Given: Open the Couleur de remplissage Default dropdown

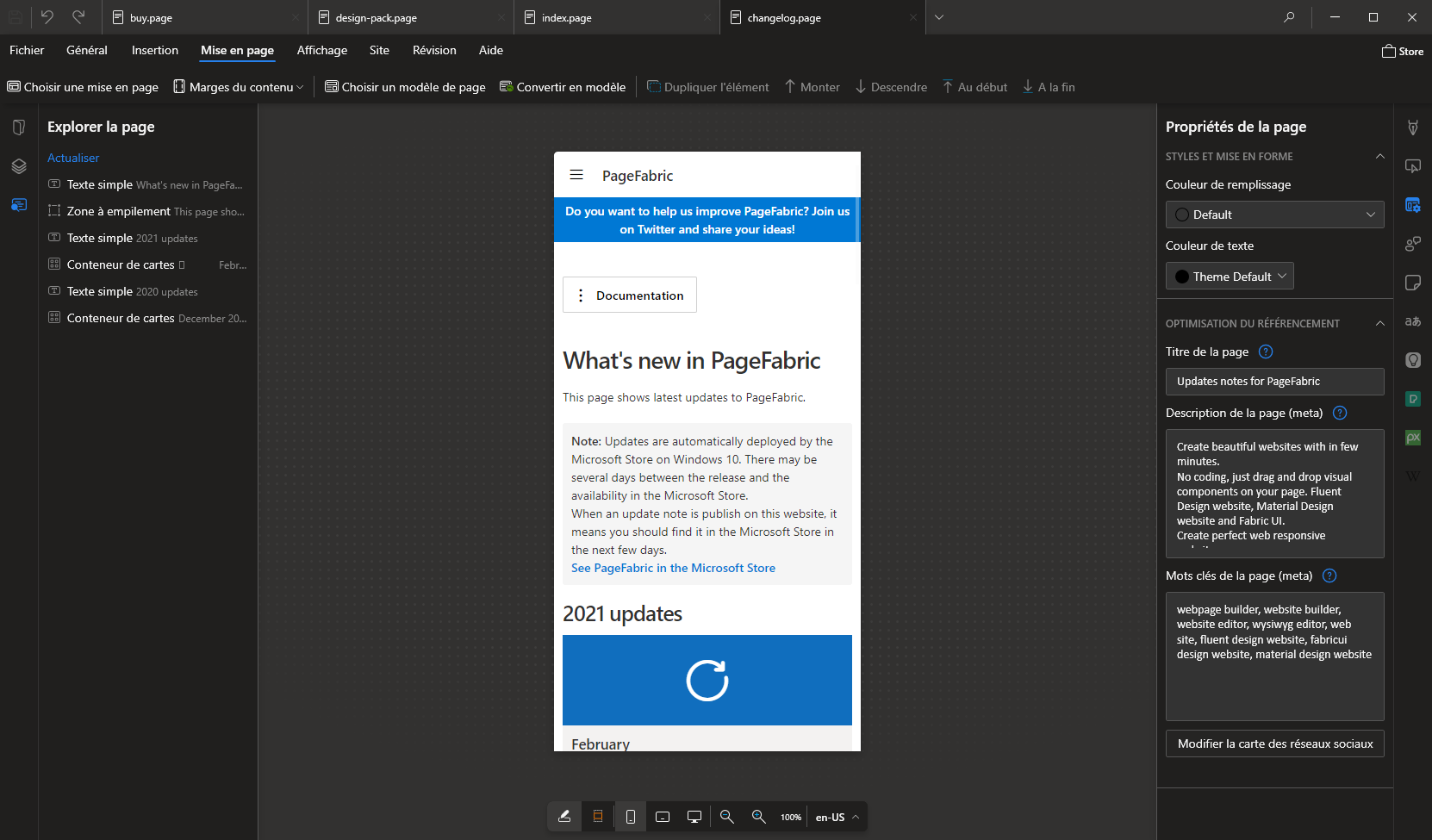Looking at the screenshot, I should (1274, 215).
